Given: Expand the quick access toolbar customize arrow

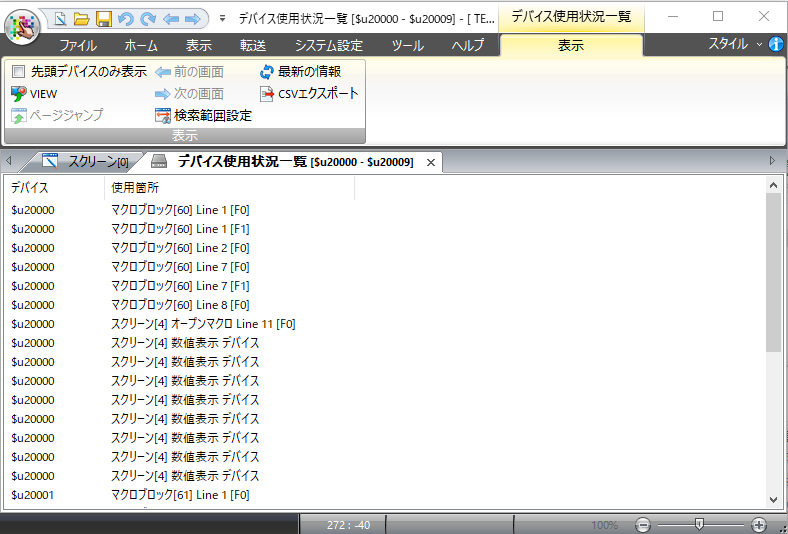Looking at the screenshot, I should pos(221,18).
